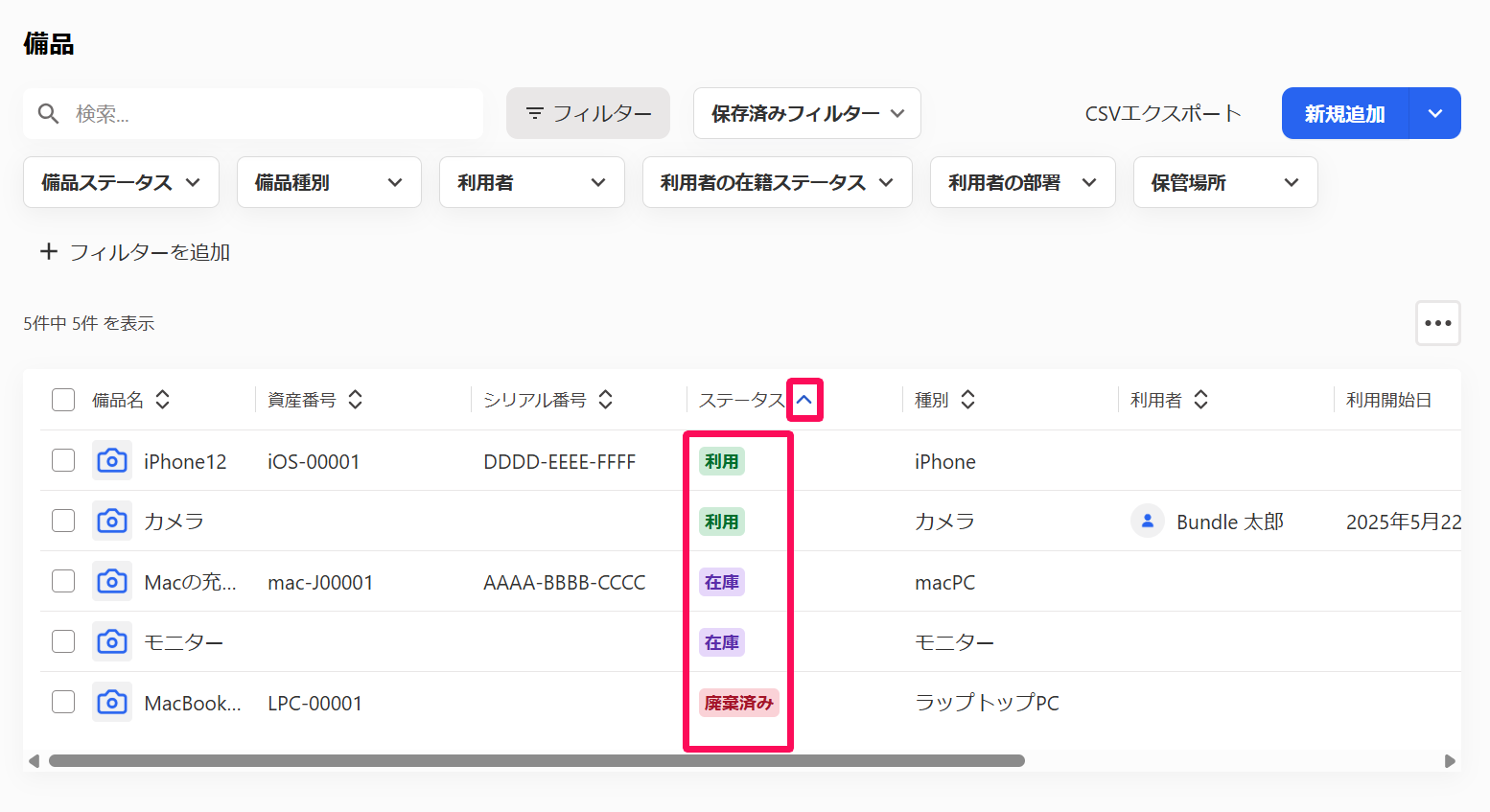Screen dimensions: 1490x812
Task: Toggle the sort order on the ステータス column
Action: (805, 399)
